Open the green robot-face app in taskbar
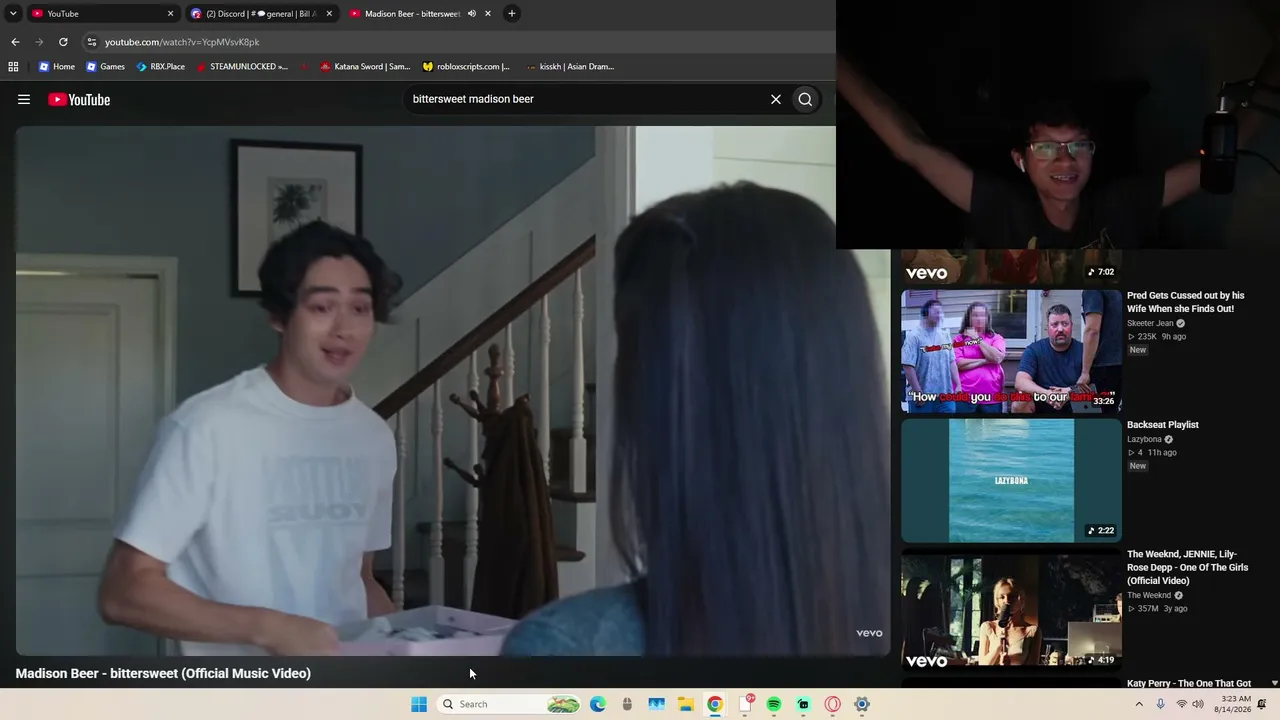The height and width of the screenshot is (720, 1280). pos(803,704)
